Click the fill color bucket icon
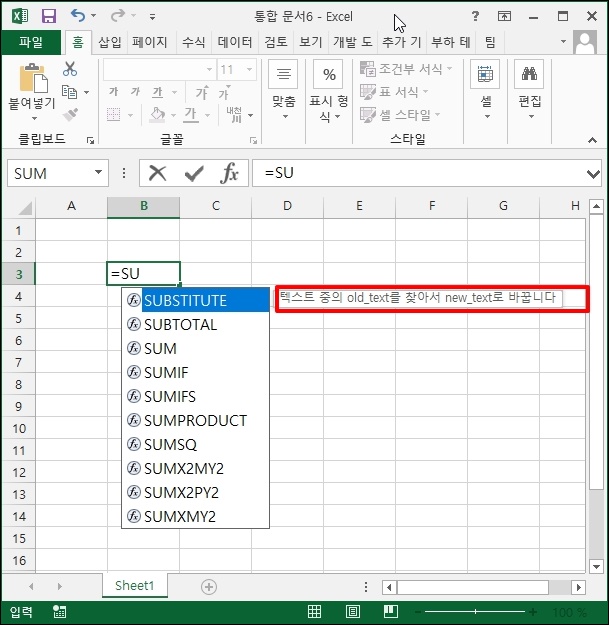This screenshot has width=609, height=625. pos(157,115)
